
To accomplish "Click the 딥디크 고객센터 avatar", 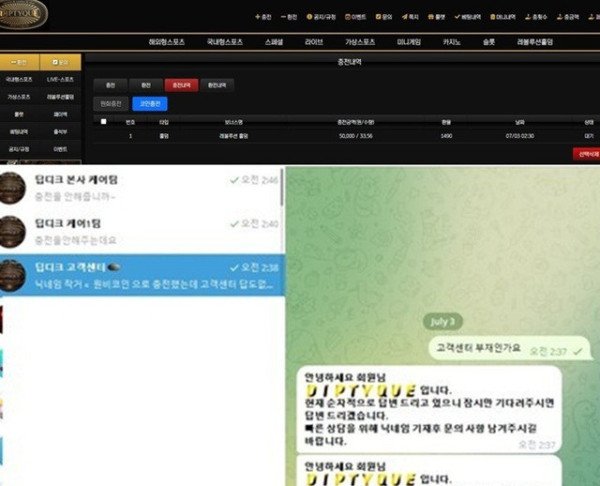I will tap(12, 275).
